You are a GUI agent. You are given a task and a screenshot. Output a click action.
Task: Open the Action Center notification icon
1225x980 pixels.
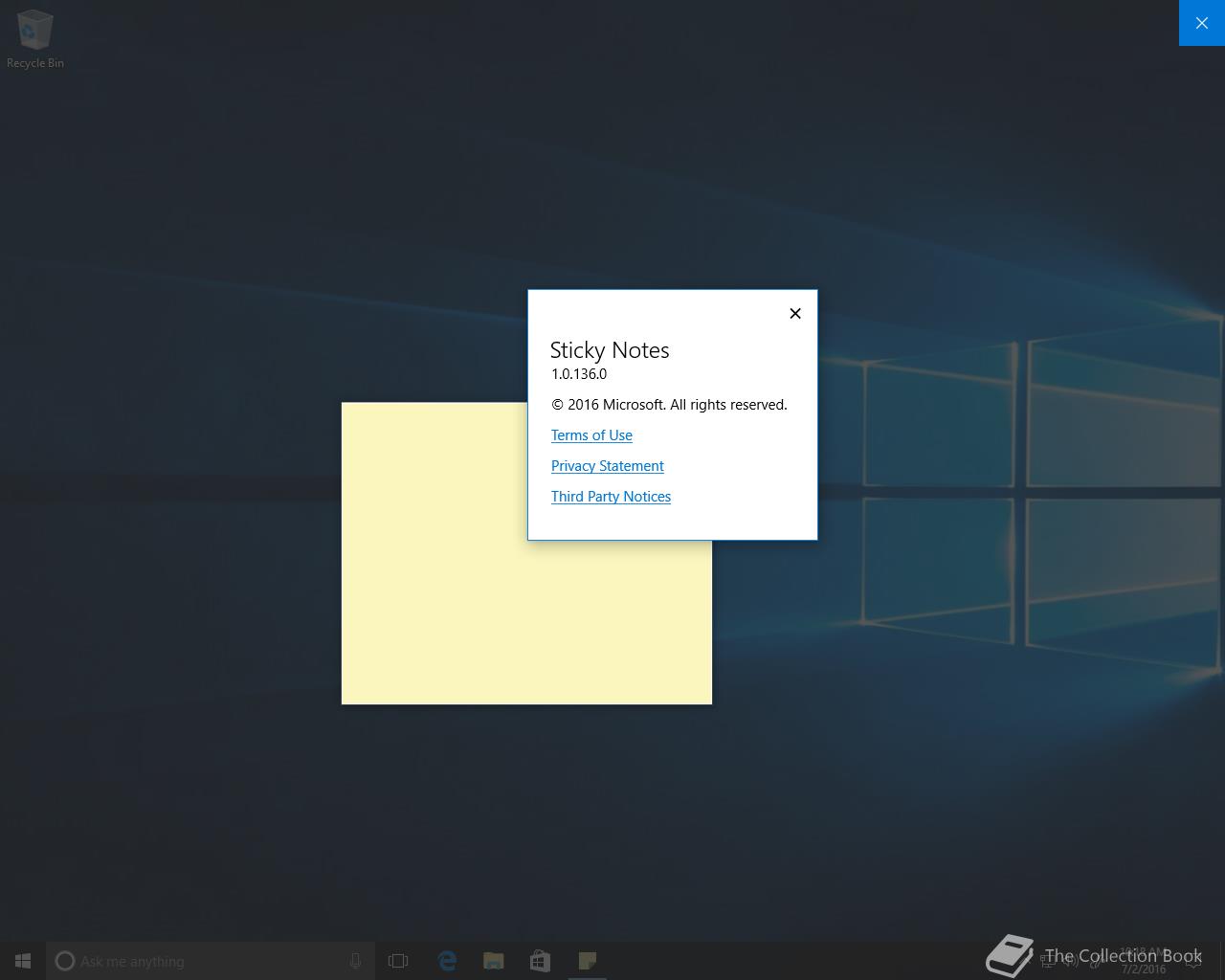tap(1192, 961)
